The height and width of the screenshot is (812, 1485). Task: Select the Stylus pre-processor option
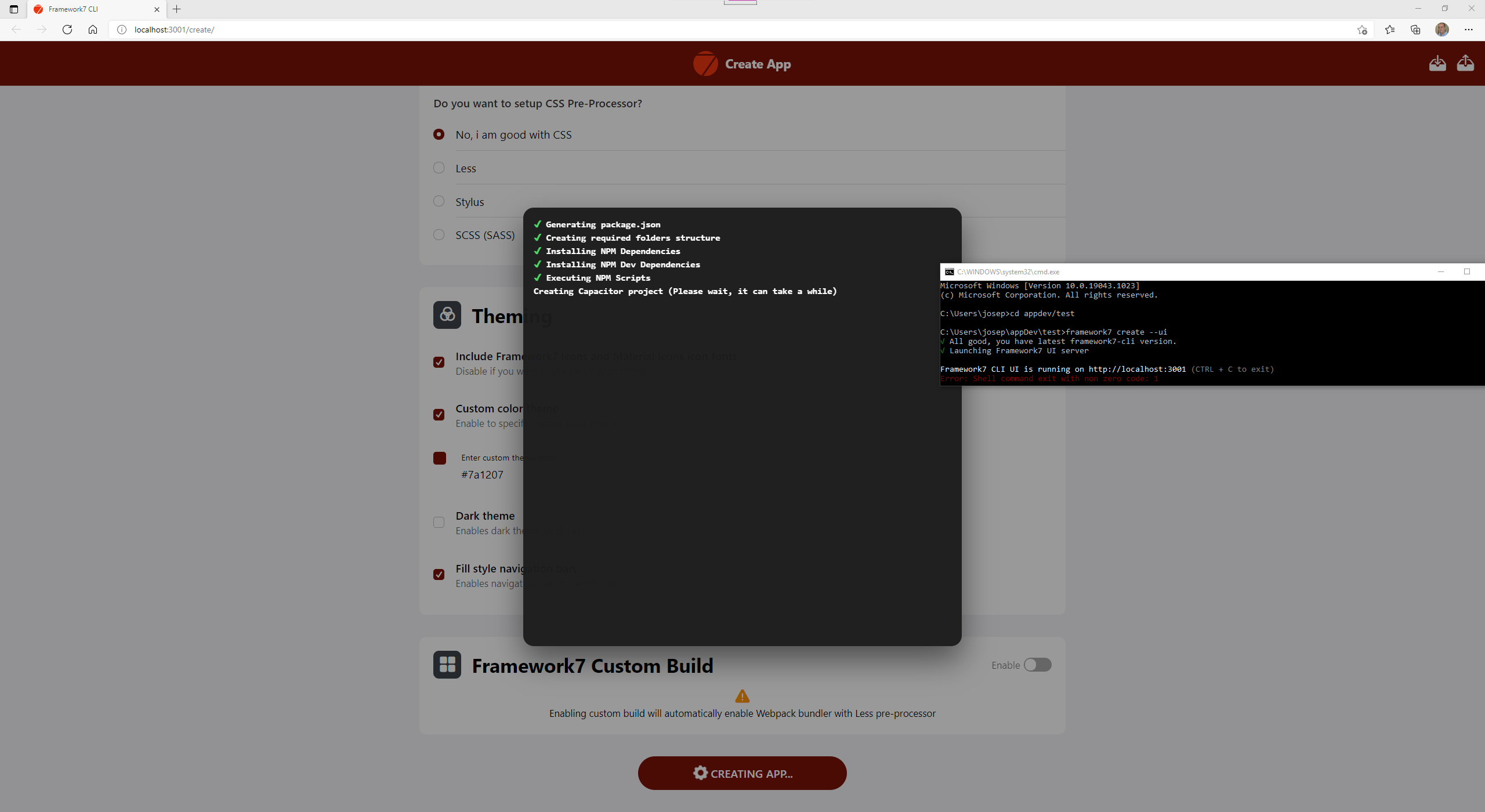tap(439, 201)
